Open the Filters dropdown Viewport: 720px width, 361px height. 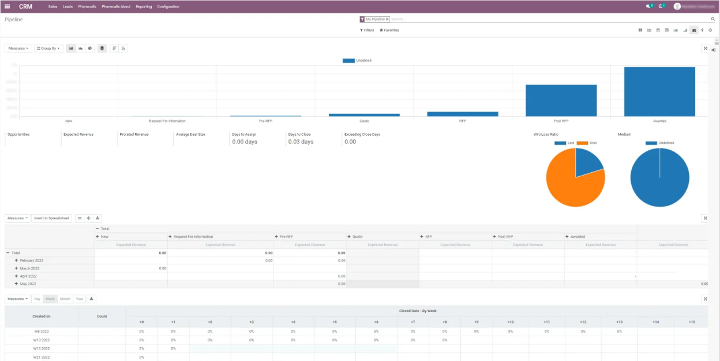click(x=367, y=30)
